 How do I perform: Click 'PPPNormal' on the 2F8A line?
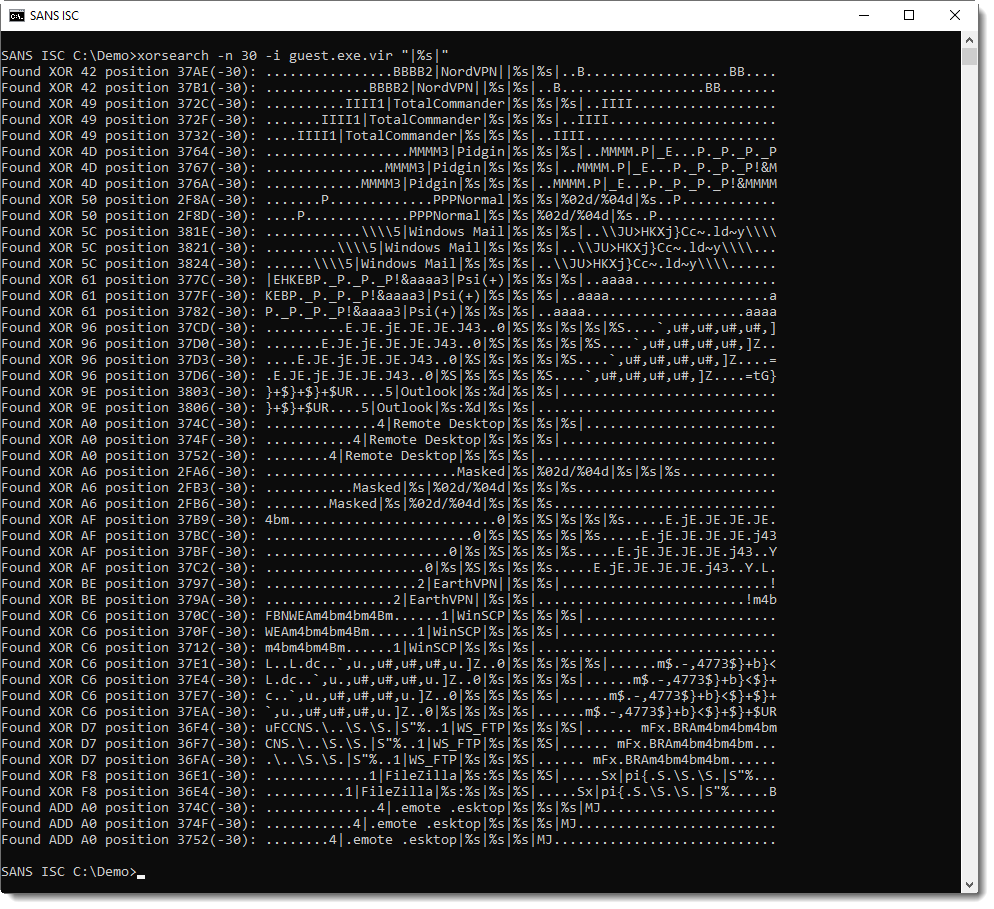coord(469,200)
